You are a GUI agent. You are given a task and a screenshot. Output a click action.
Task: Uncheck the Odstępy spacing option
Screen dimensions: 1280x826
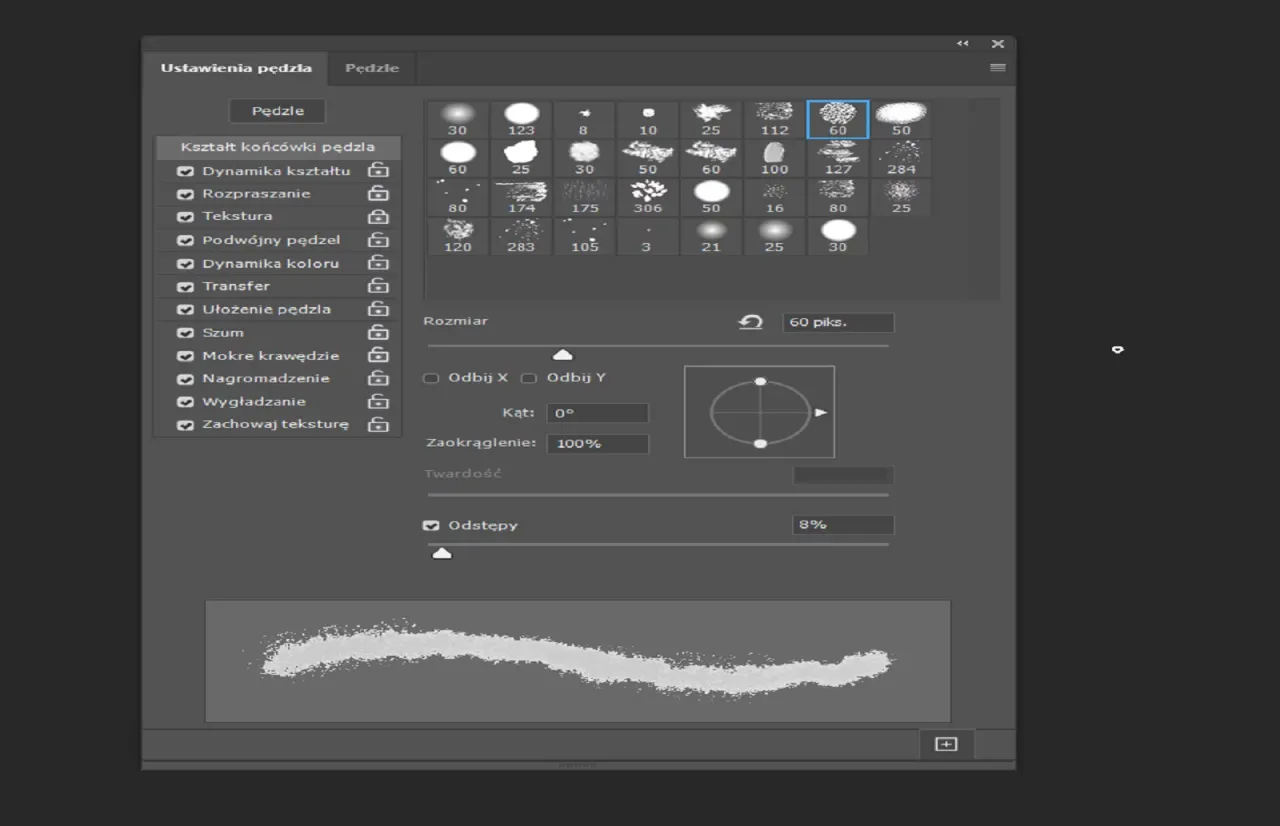point(431,524)
